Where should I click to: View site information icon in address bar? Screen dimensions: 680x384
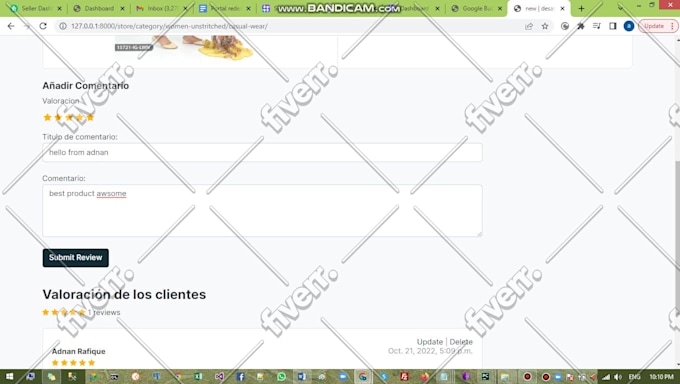pyautogui.click(x=63, y=26)
